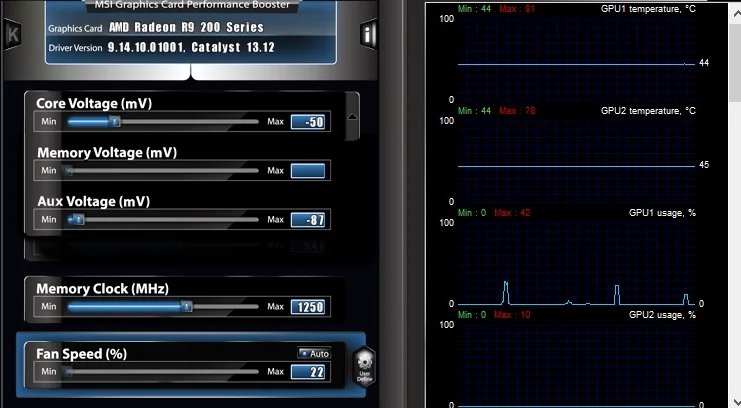Click the monitor scrollbar down arrow

click(x=735, y=403)
